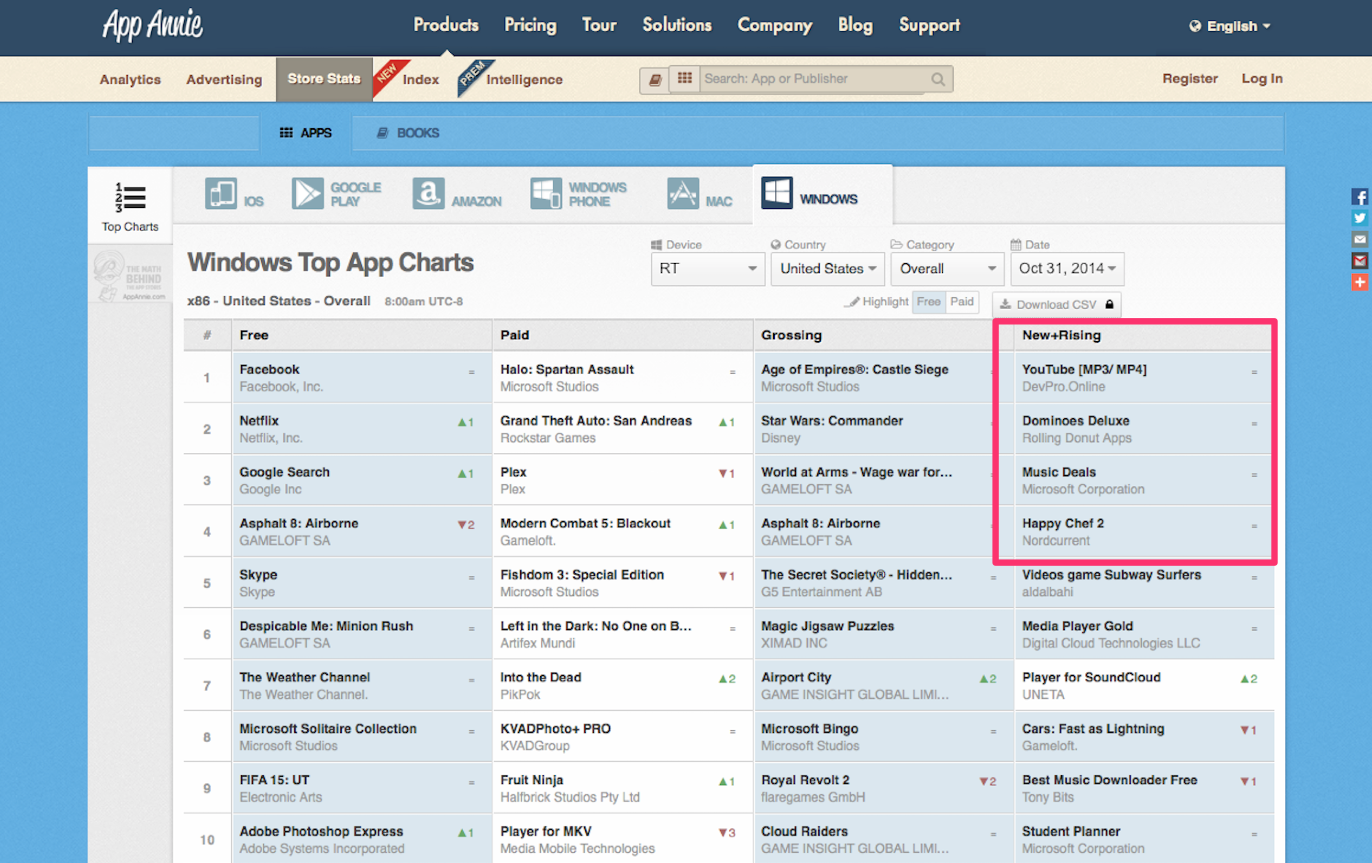Focus the App or Publisher search field
The image size is (1372, 863).
coord(814,79)
